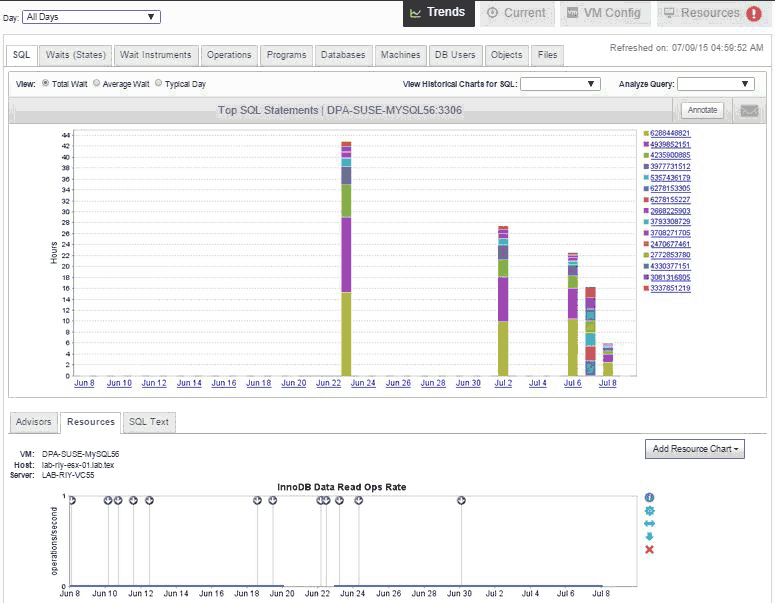Click server name LAB-RIY-VC55
The image size is (775, 603).
point(68,475)
